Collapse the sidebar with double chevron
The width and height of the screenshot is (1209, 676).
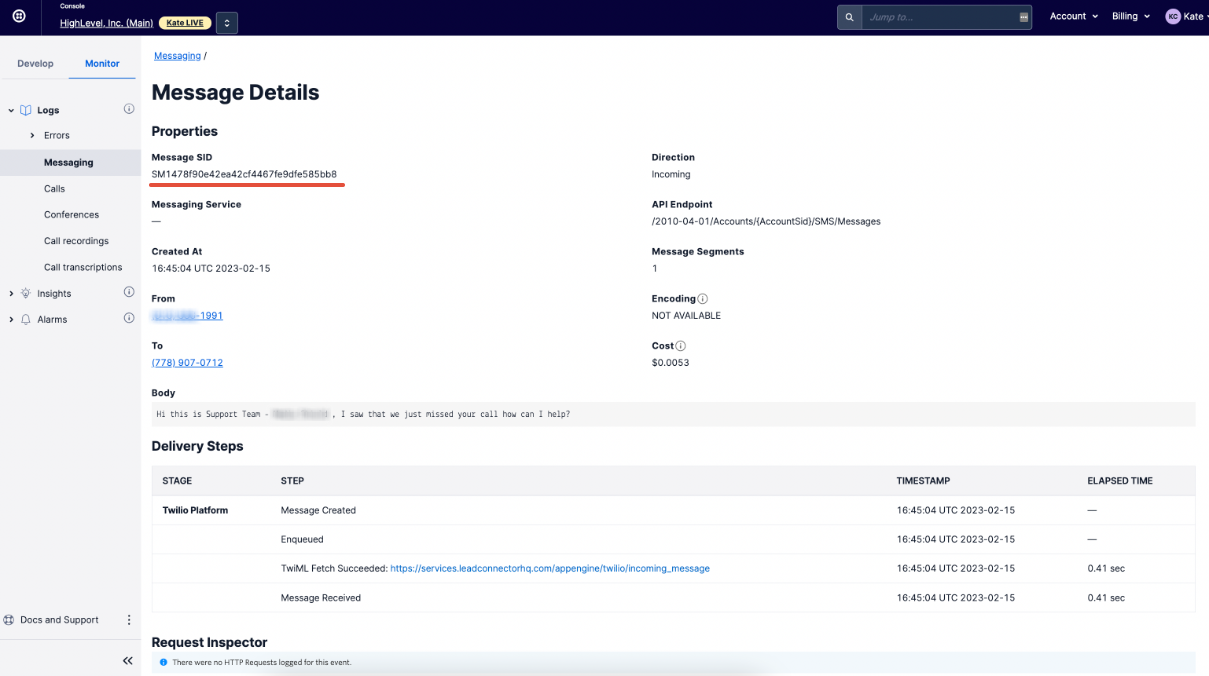127,661
